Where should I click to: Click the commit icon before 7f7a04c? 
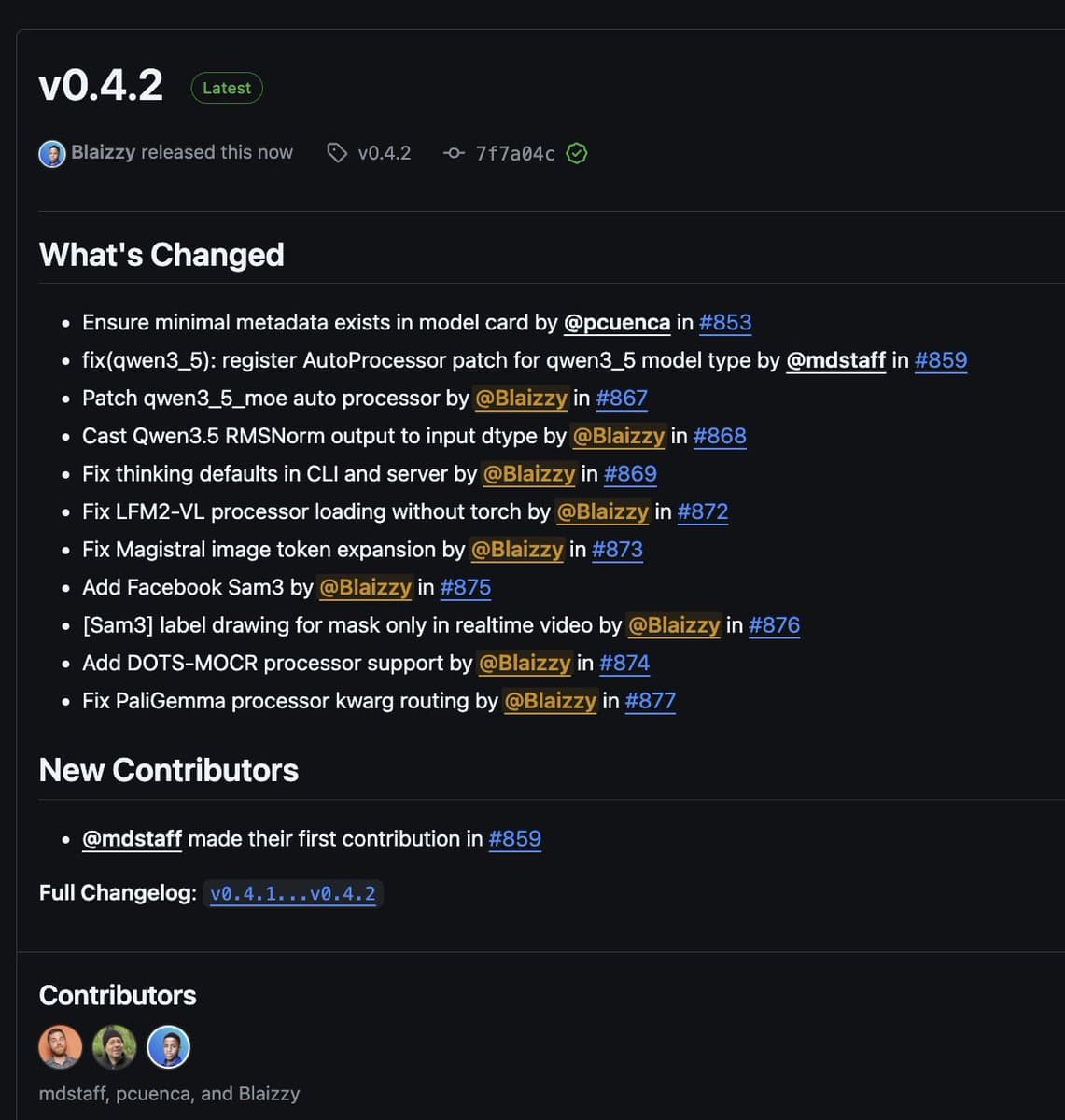pyautogui.click(x=455, y=152)
